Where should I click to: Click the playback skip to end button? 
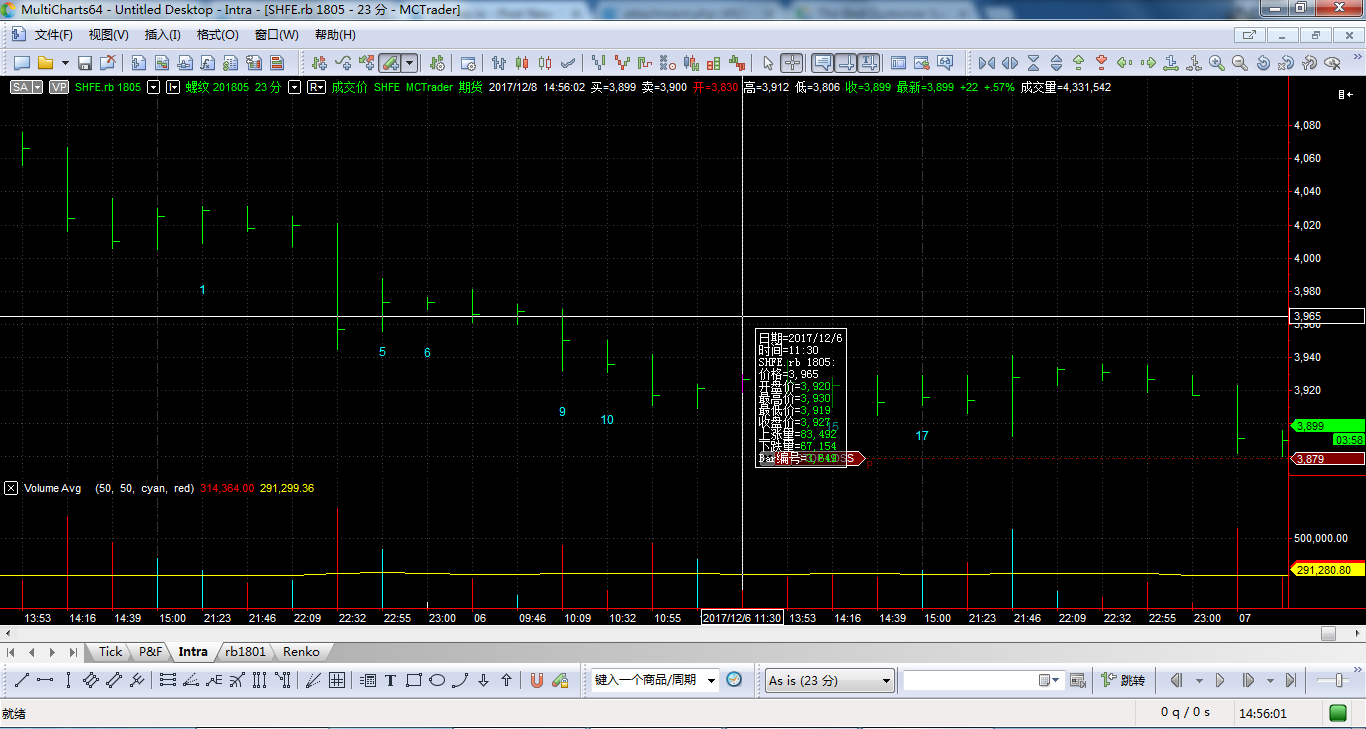[1291, 680]
